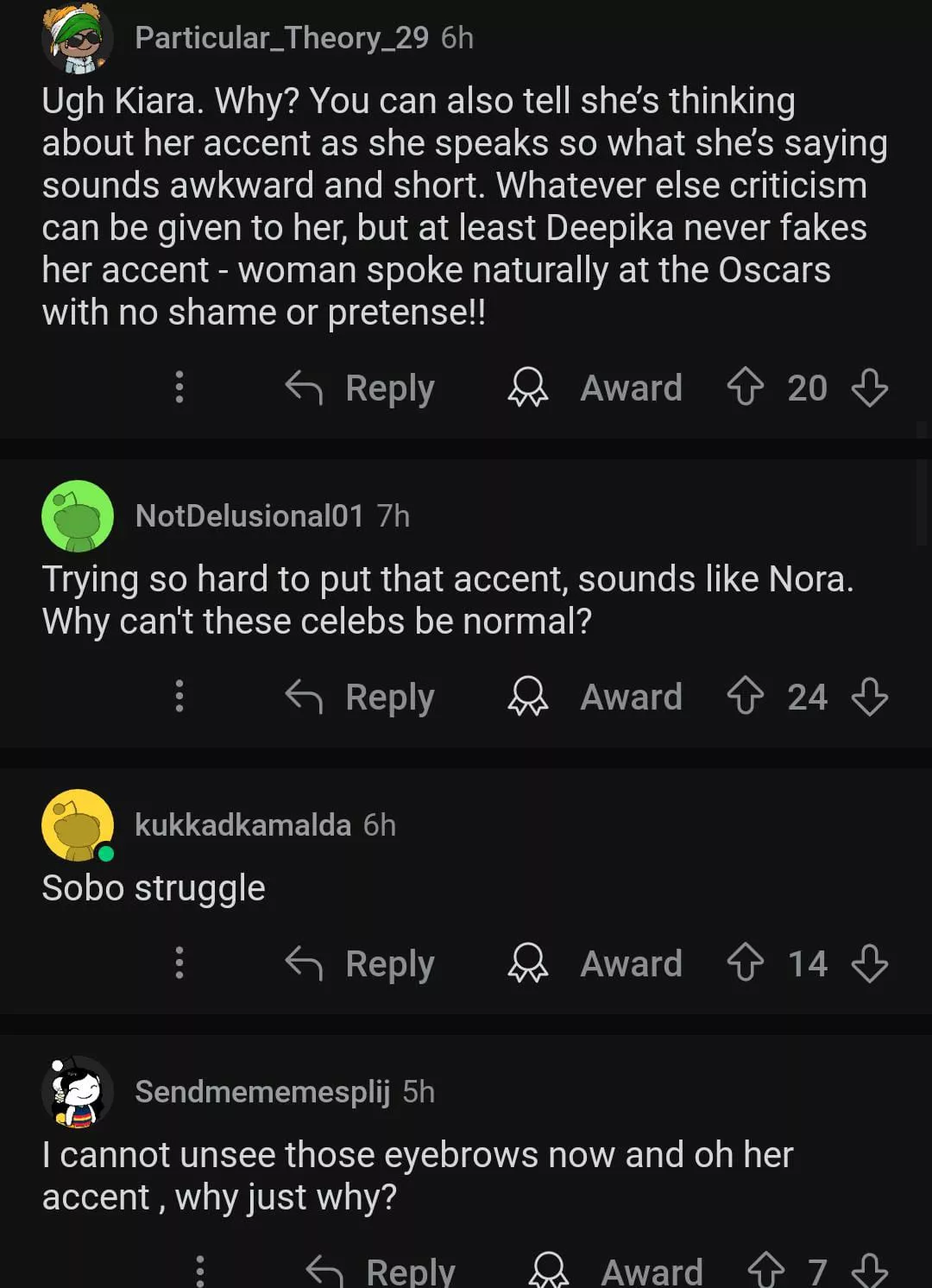The image size is (932, 1288).
Task: Open more options for Particular_Theory_29's comment
Action: click(x=179, y=387)
